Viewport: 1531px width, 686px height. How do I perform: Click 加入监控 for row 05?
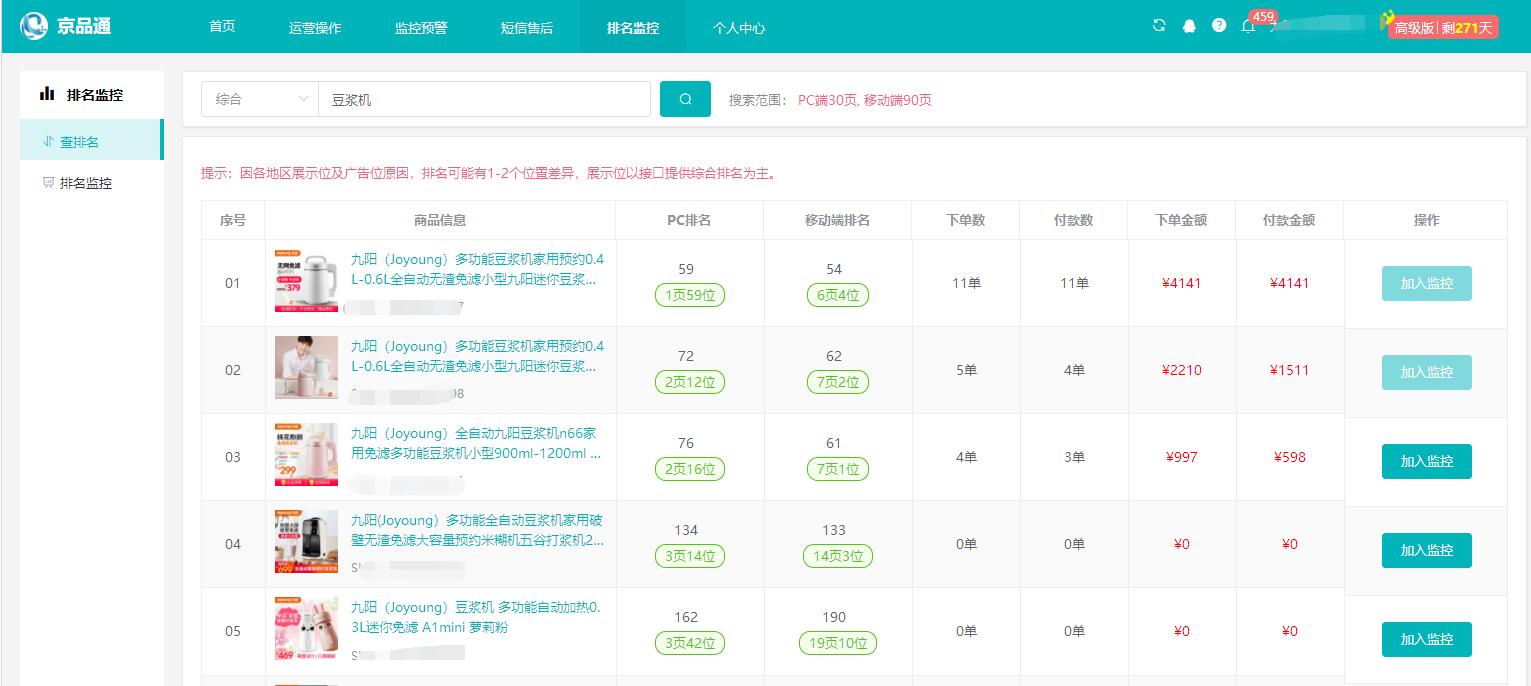click(x=1426, y=639)
